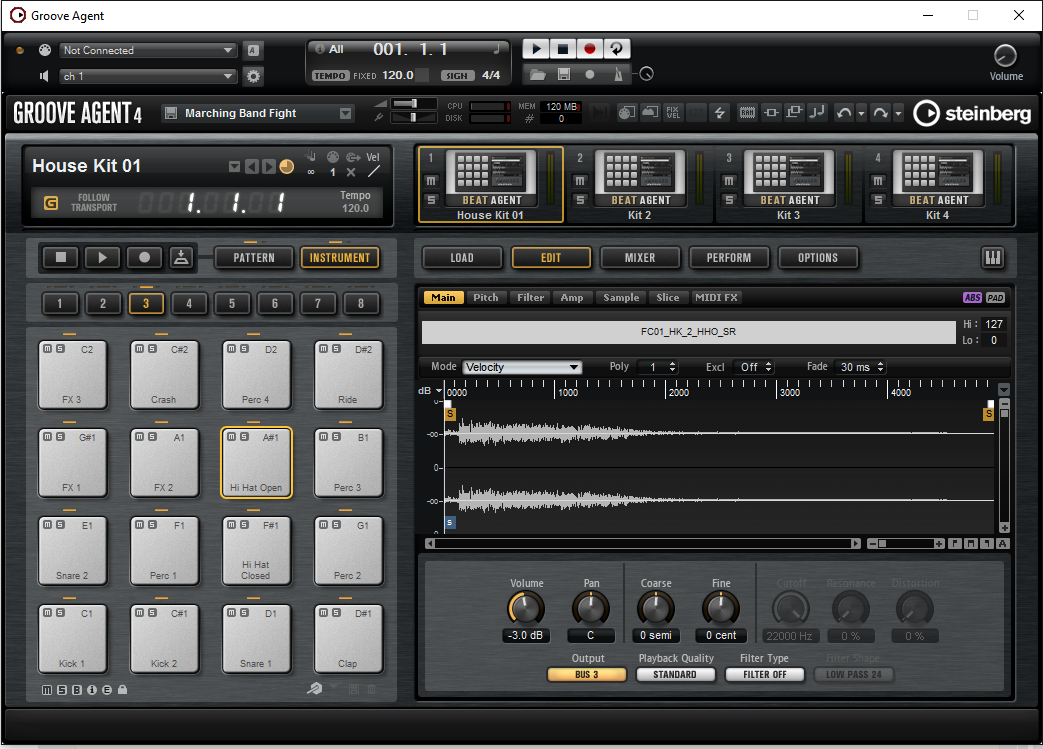
Task: Toggle the purple ABS button
Action: point(972,297)
